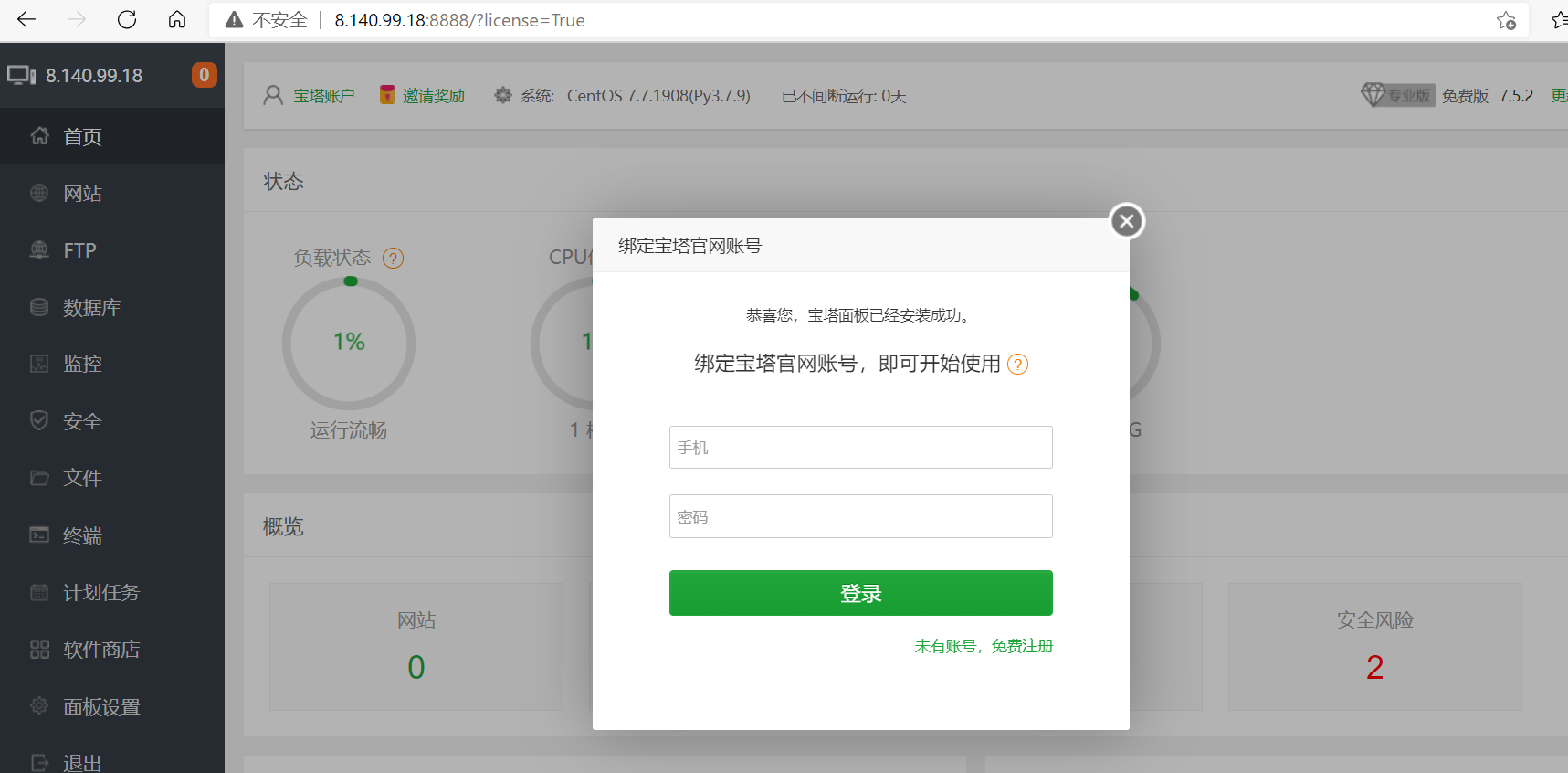Open FTP section in sidebar
Screen dimensions: 1568x773
[x=112, y=250]
